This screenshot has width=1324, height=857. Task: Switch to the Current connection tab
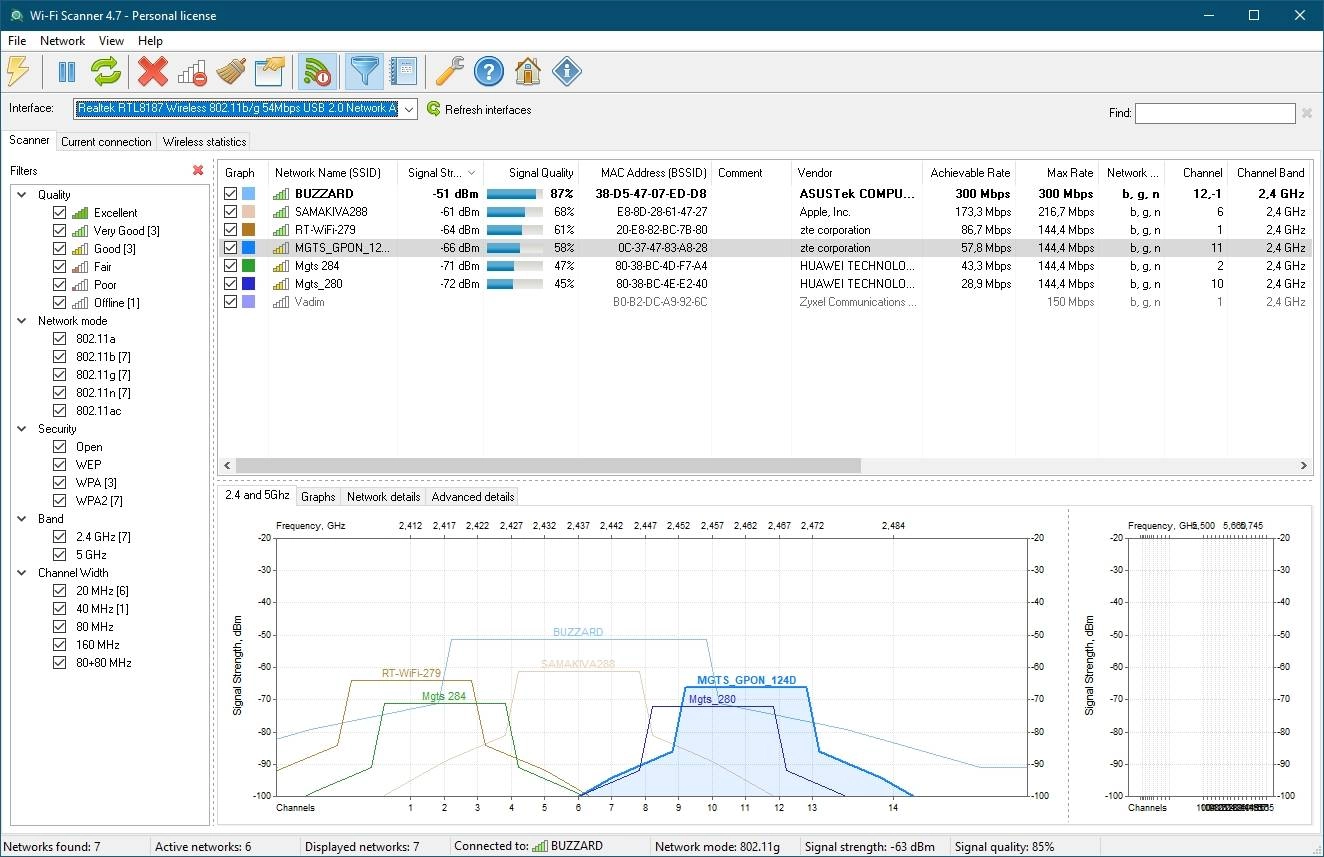106,142
